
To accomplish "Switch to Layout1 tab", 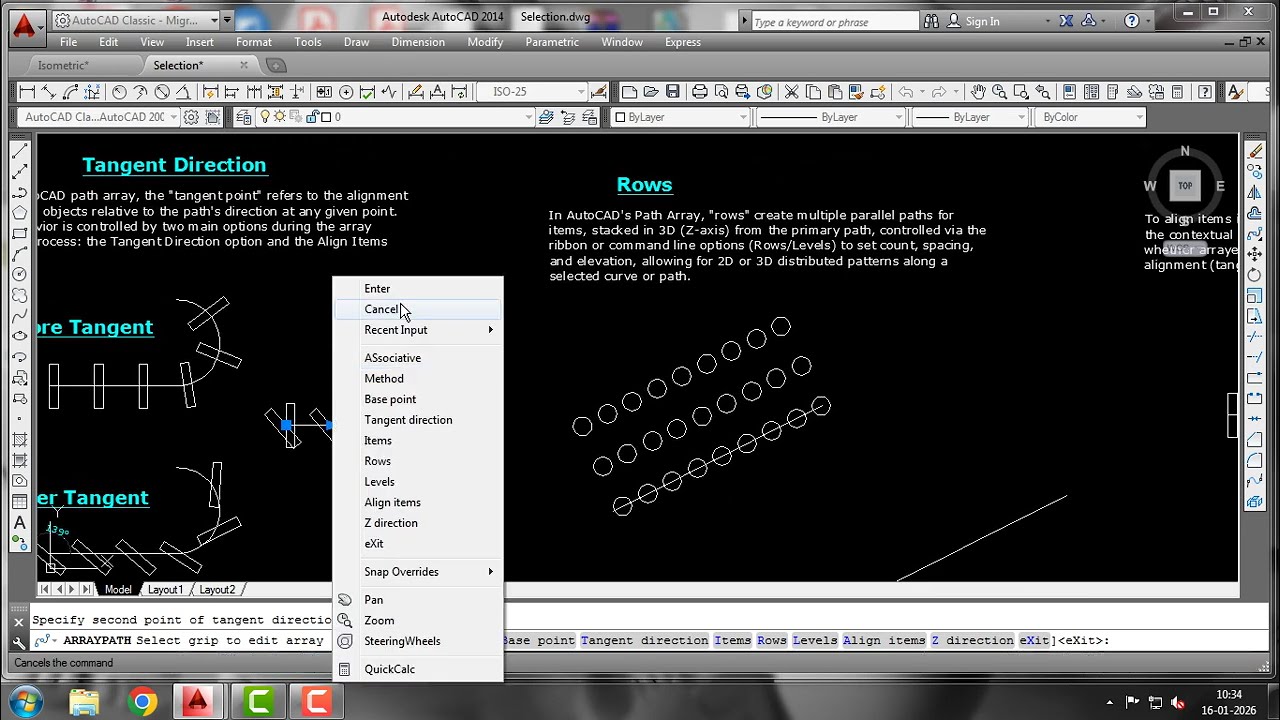I will click(166, 590).
